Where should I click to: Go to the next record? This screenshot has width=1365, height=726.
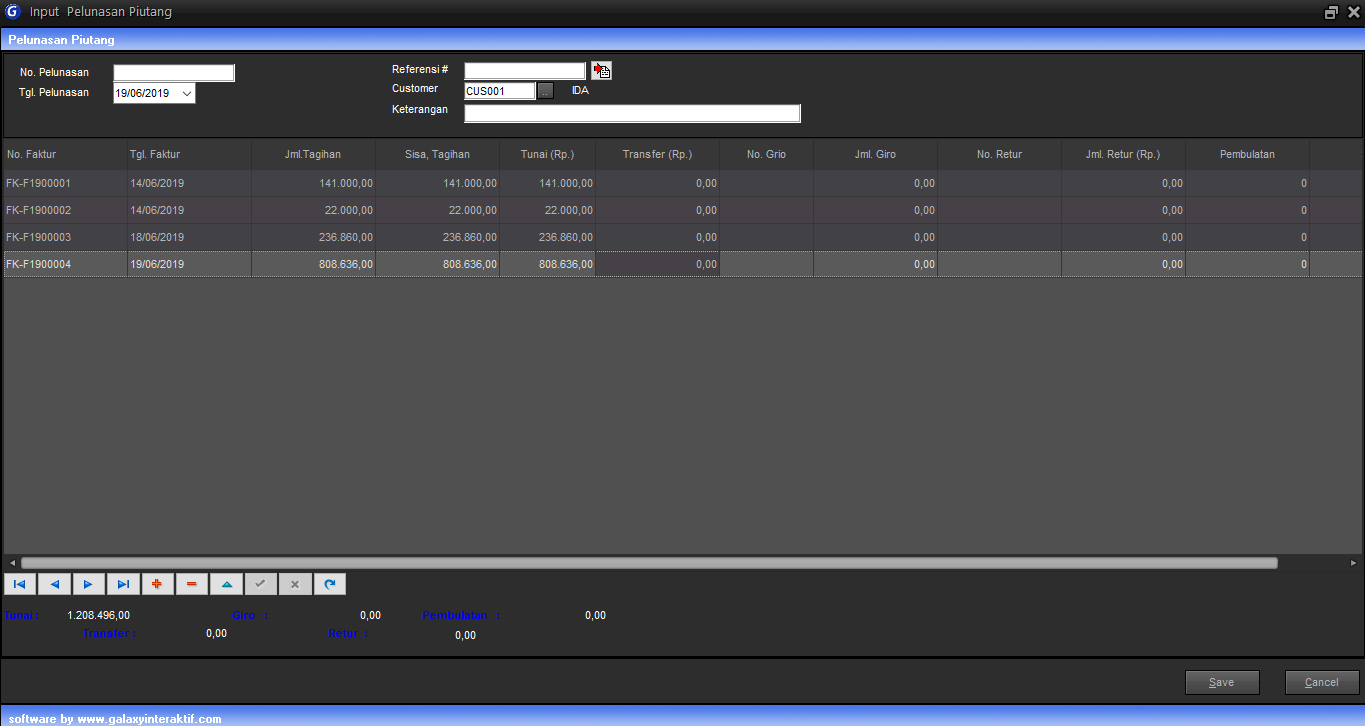pyautogui.click(x=89, y=584)
